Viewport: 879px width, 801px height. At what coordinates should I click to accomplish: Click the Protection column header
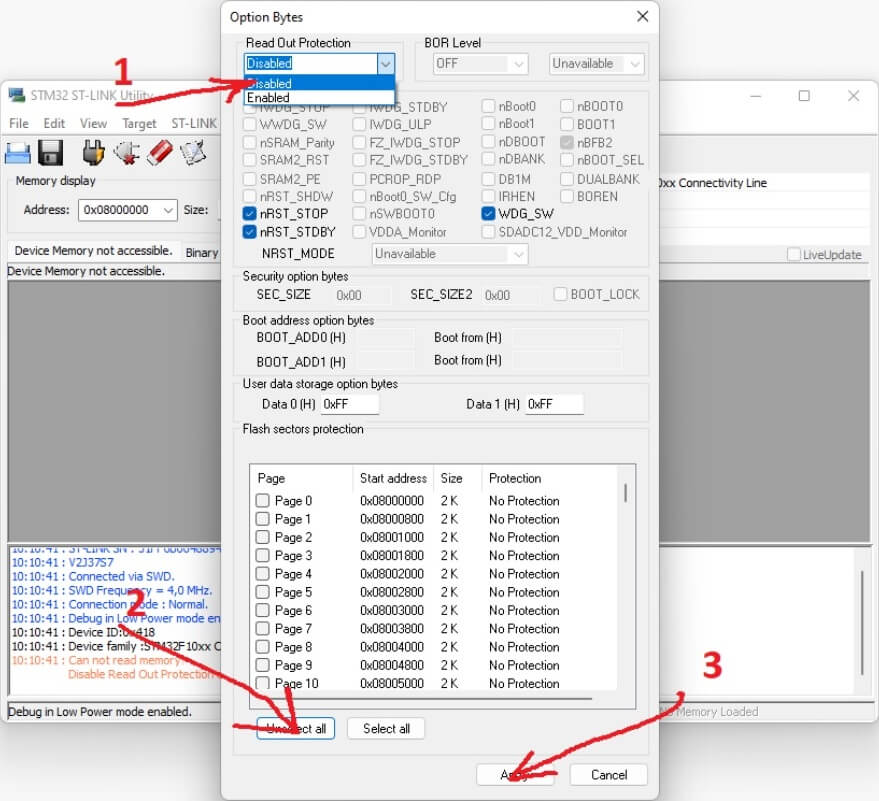click(x=515, y=478)
